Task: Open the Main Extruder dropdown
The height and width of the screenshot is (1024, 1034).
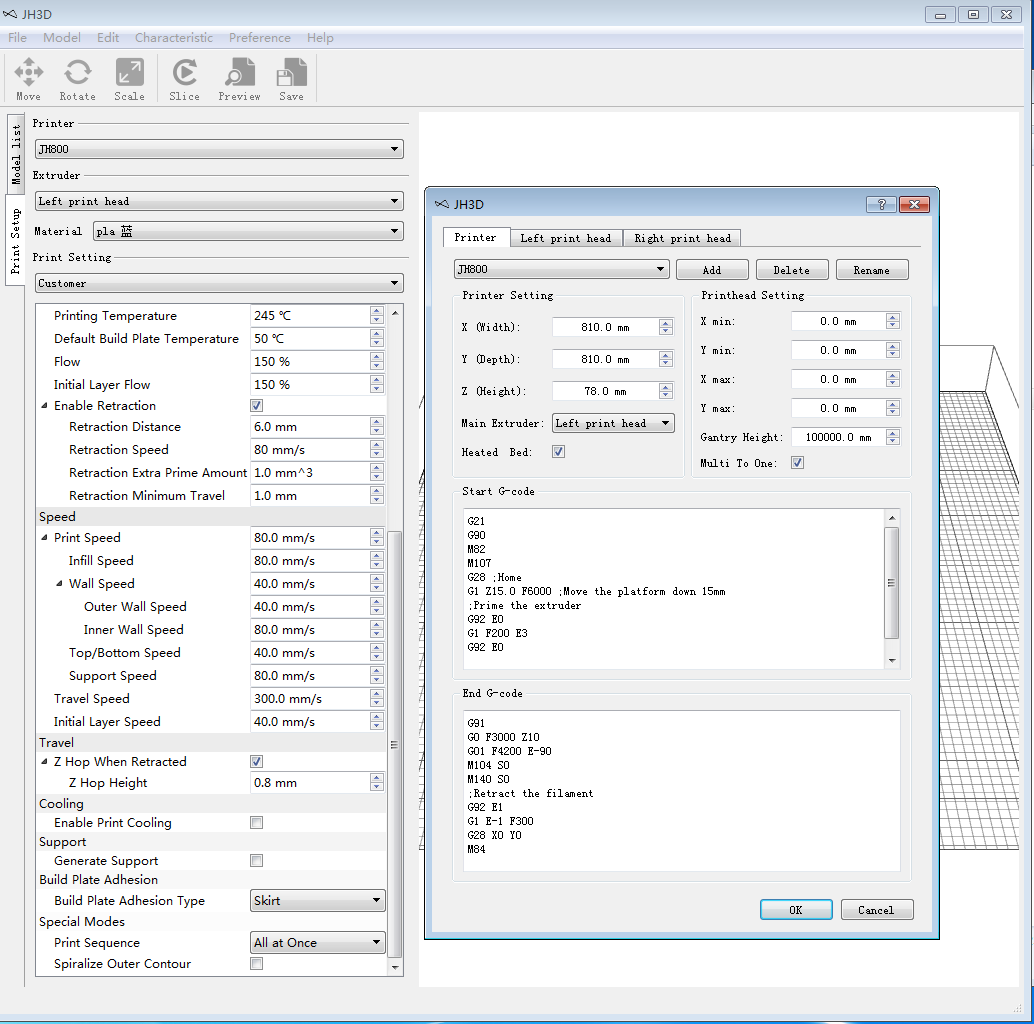Action: coord(613,424)
